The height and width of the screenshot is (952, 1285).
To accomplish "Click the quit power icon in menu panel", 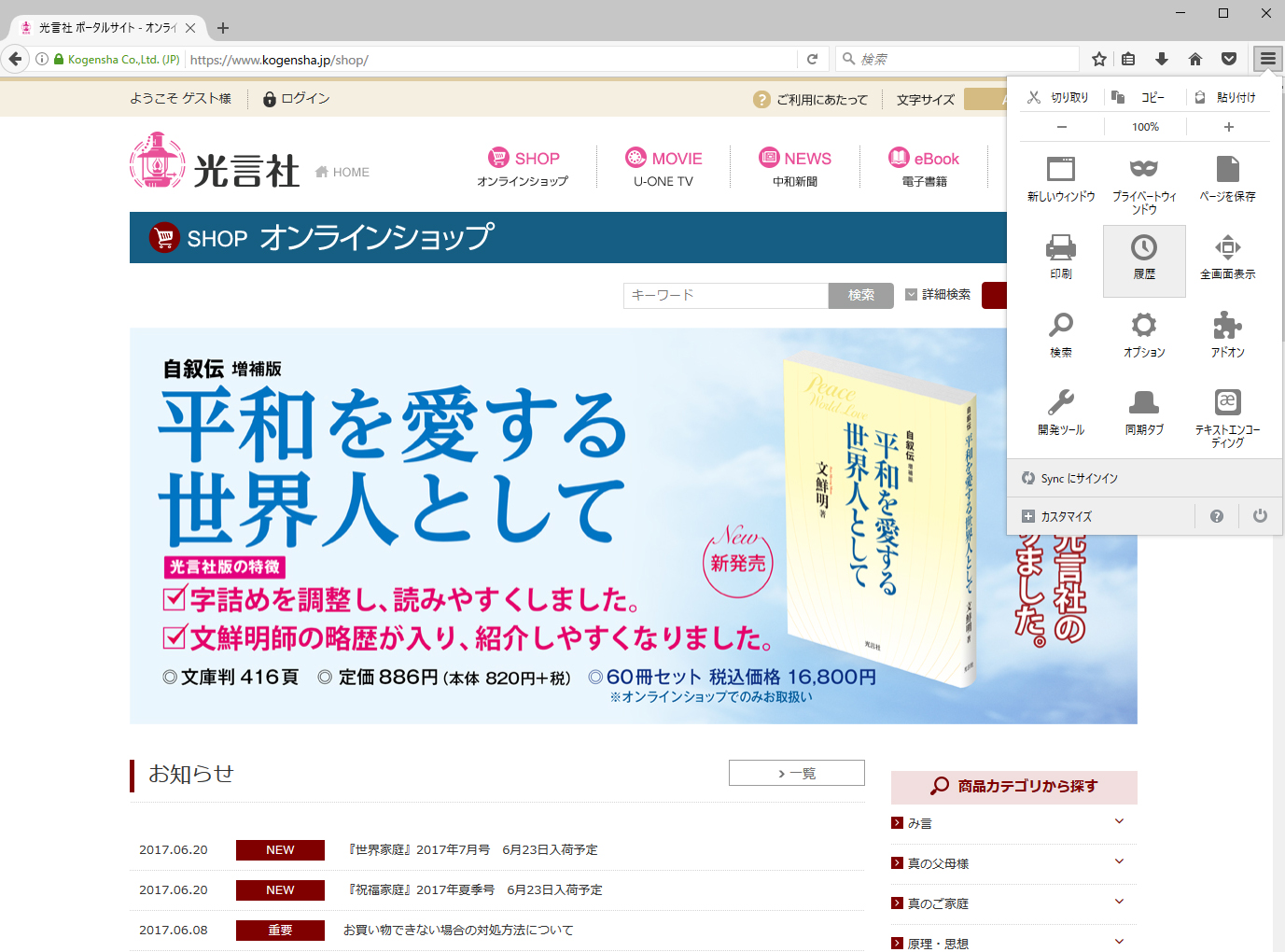I will pos(1260,516).
